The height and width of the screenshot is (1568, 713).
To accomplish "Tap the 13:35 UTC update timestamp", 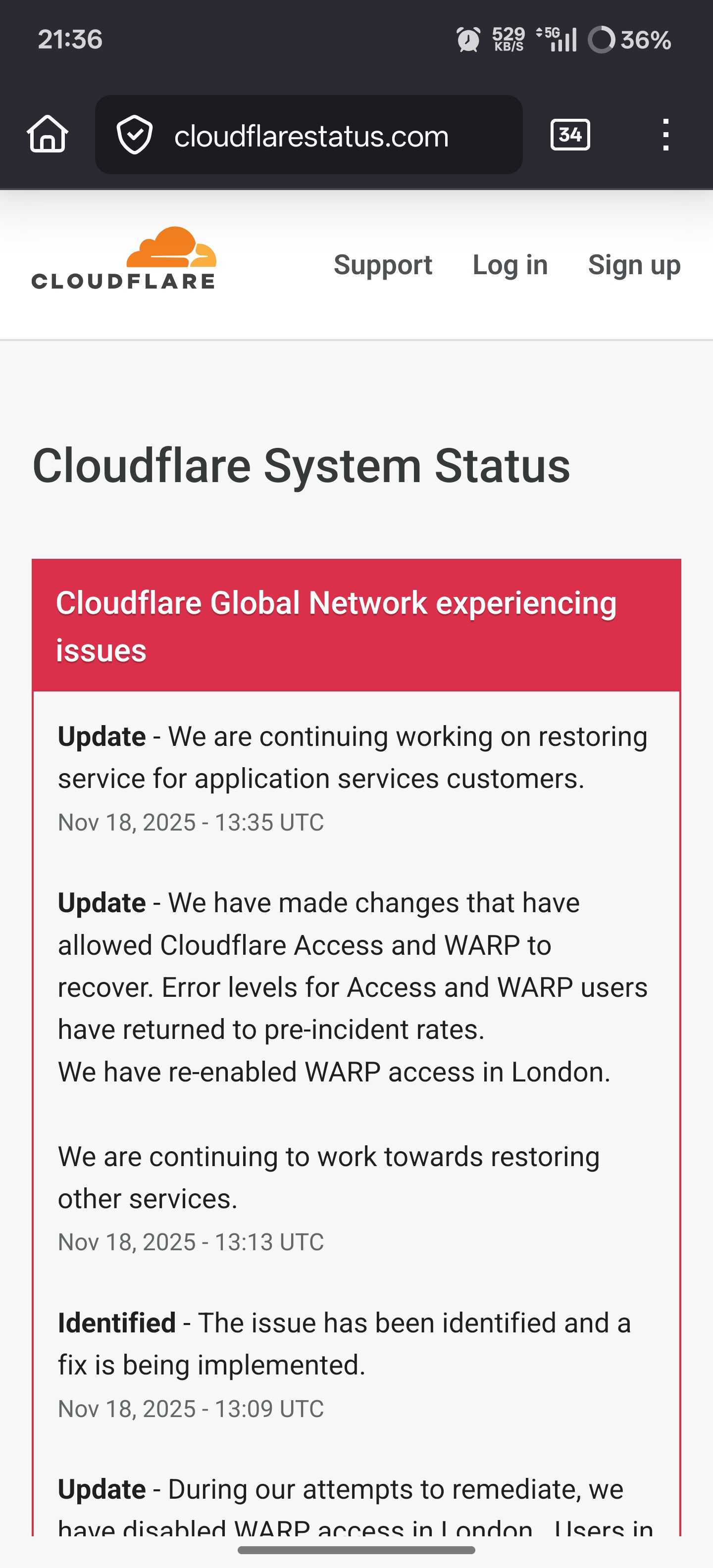I will (191, 822).
